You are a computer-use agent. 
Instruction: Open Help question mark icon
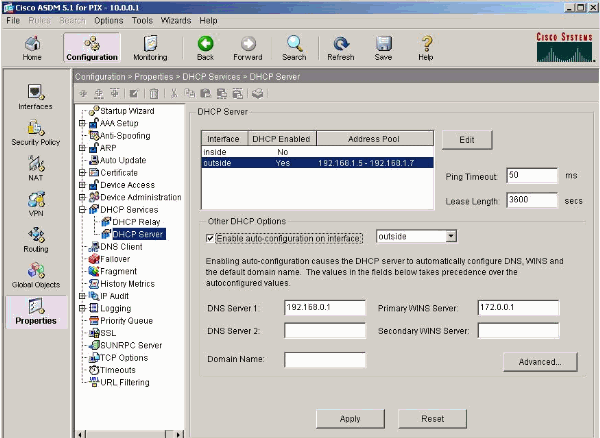pyautogui.click(x=426, y=43)
